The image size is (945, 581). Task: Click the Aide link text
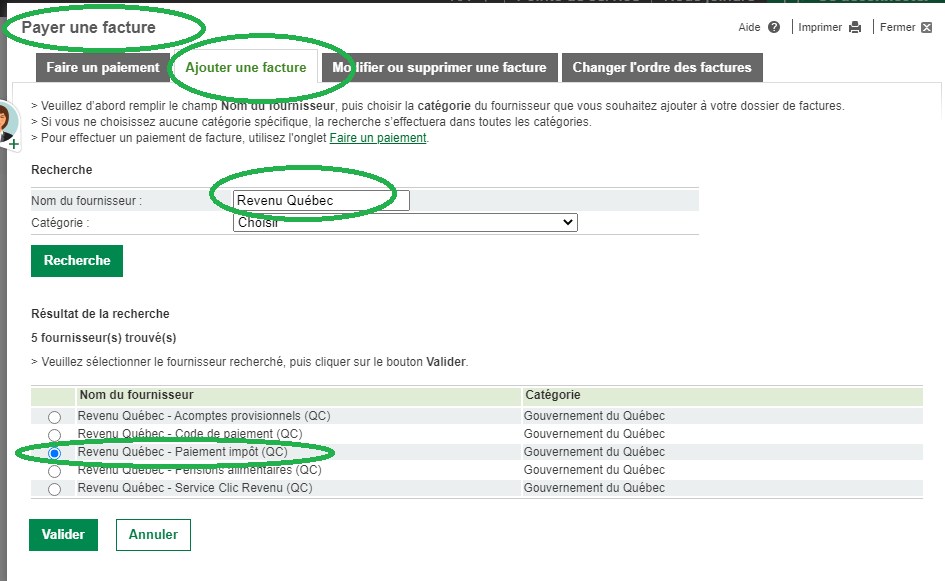749,27
